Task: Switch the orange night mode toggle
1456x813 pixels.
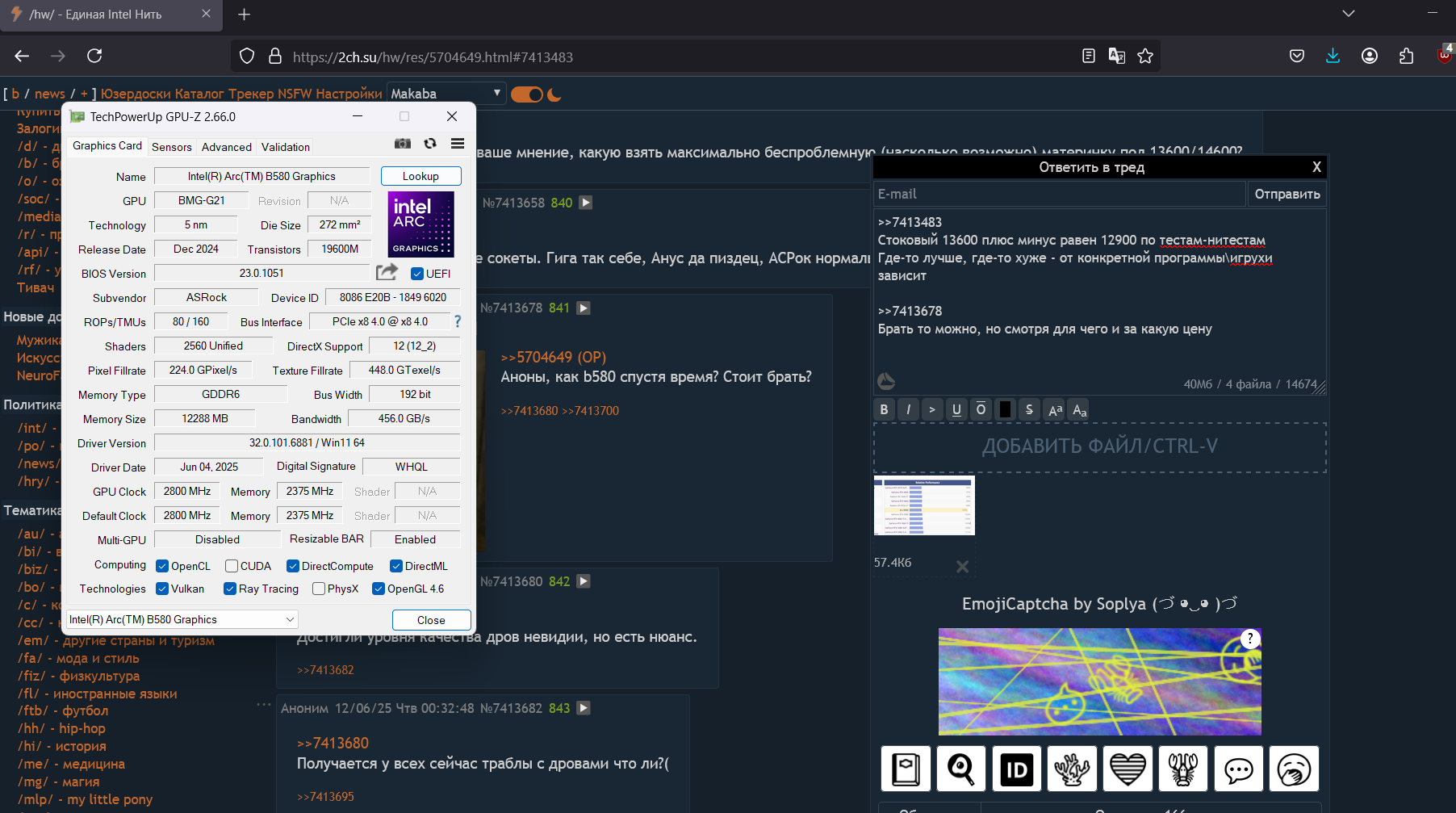Action: click(527, 94)
